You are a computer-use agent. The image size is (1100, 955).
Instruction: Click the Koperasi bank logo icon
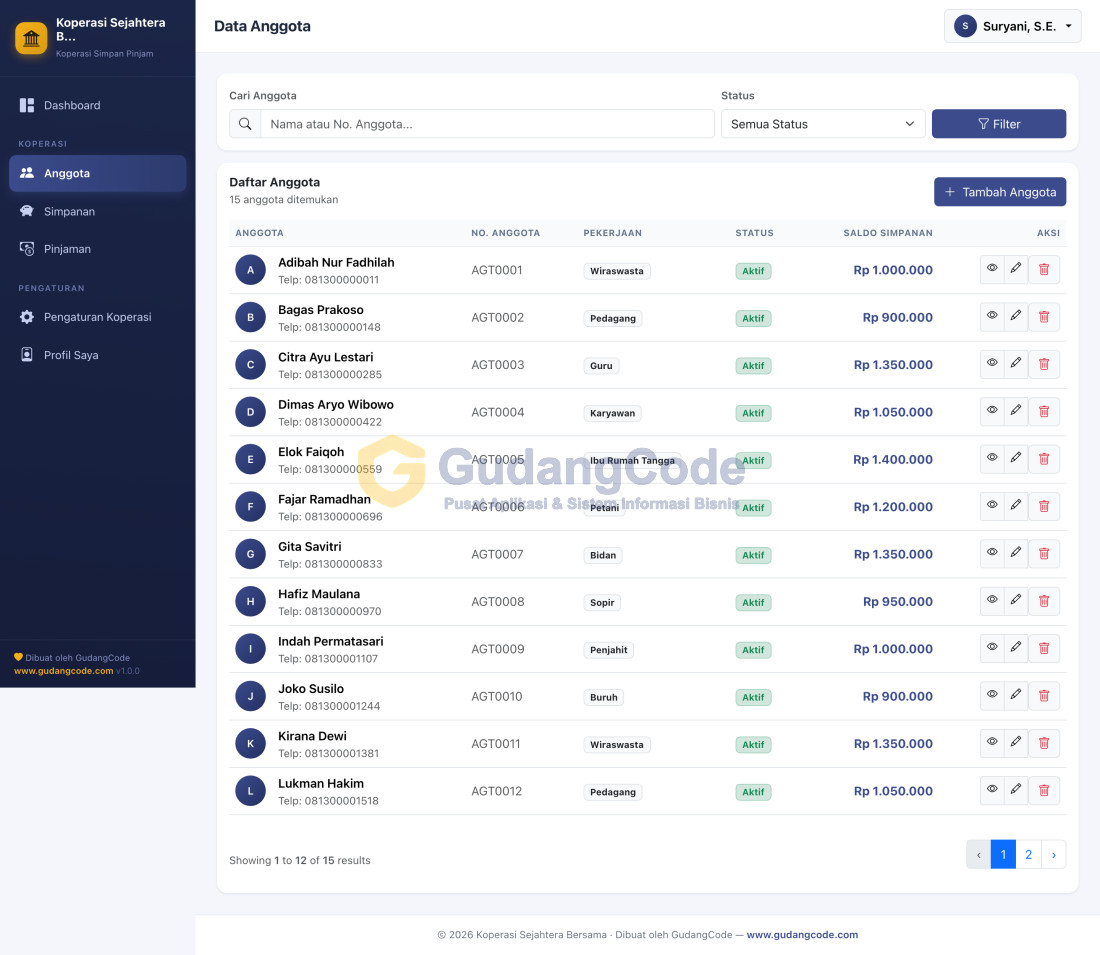[31, 38]
